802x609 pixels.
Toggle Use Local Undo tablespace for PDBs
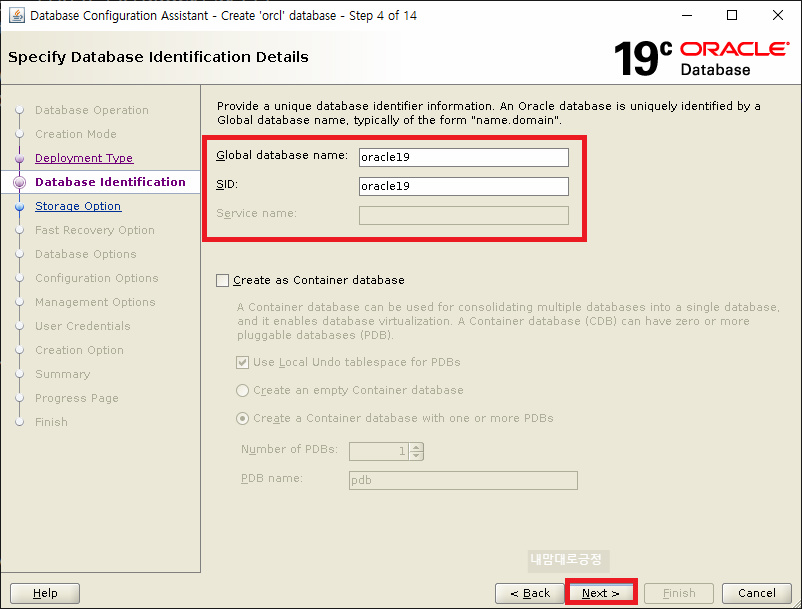[x=242, y=363]
